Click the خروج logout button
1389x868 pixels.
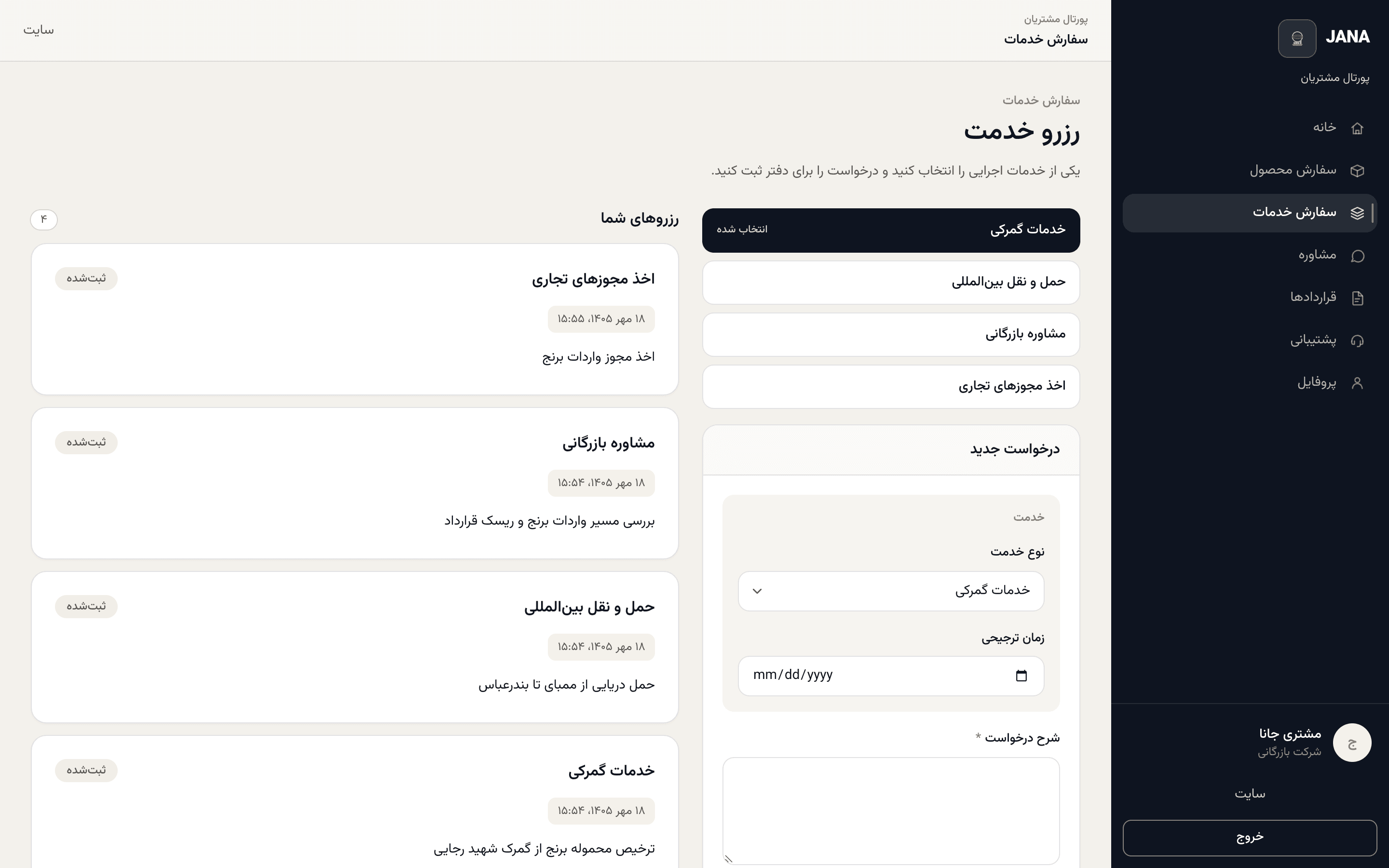1250,838
